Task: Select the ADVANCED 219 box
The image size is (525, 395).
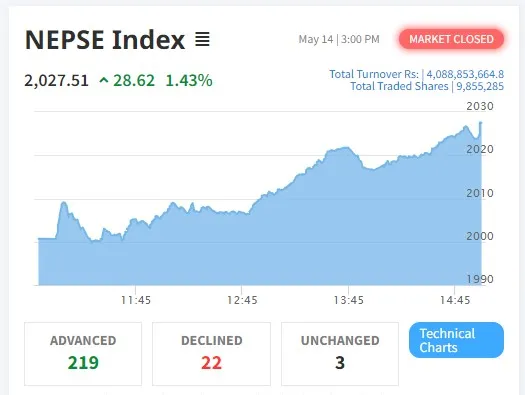Action: coord(83,354)
